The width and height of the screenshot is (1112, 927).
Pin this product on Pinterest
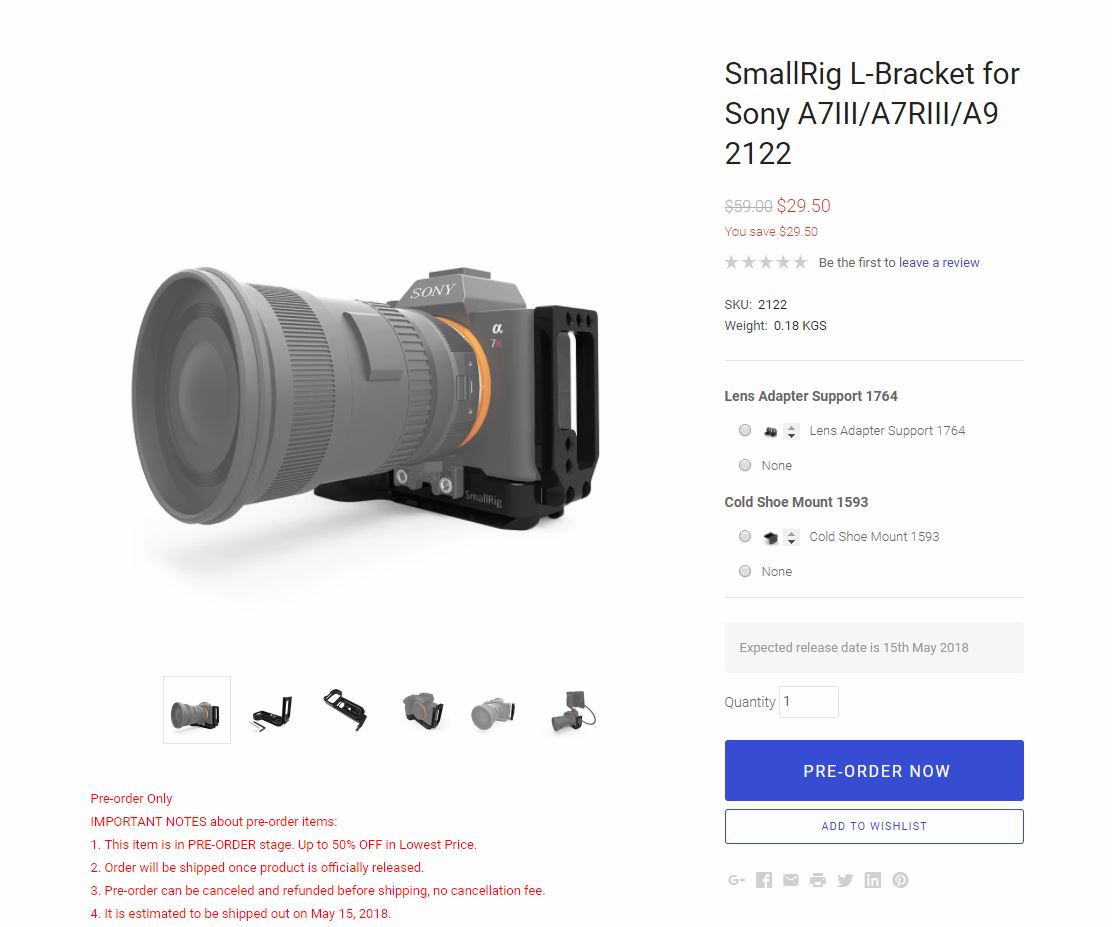(900, 880)
